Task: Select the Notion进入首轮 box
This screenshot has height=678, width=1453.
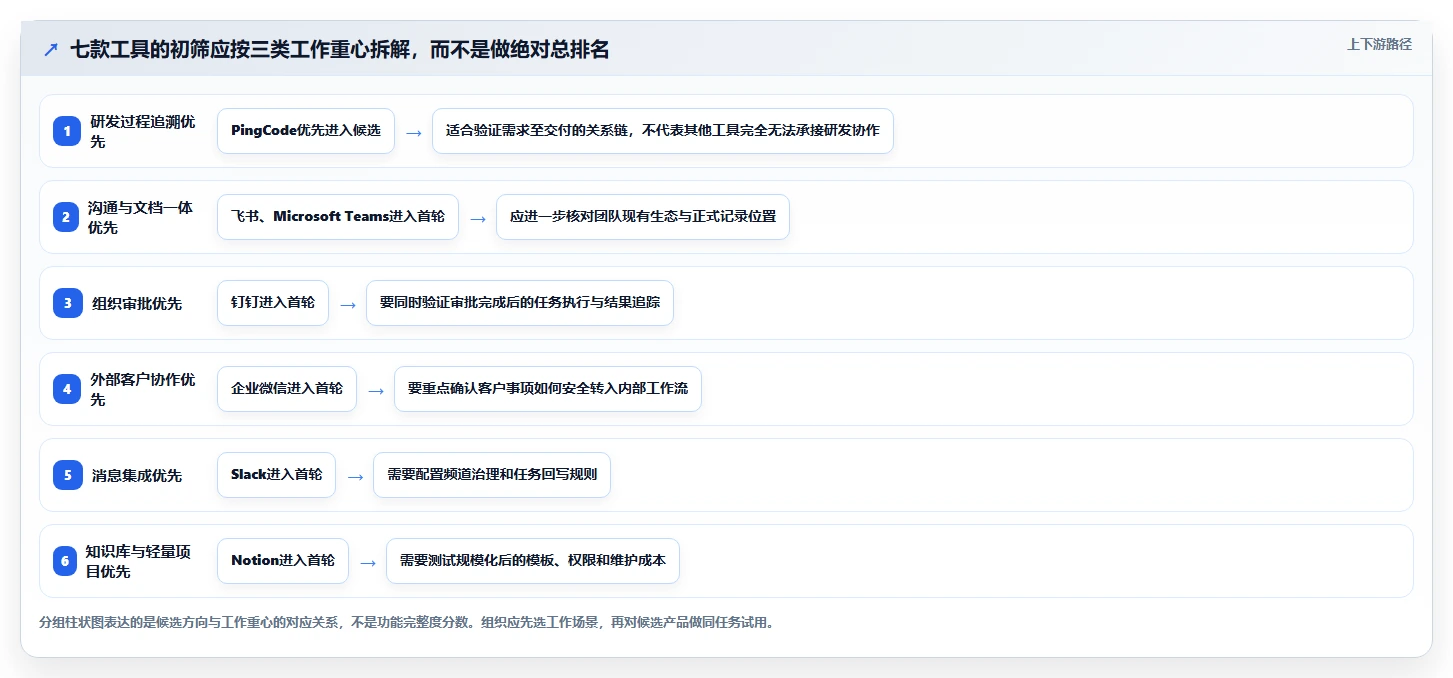Action: [x=283, y=561]
